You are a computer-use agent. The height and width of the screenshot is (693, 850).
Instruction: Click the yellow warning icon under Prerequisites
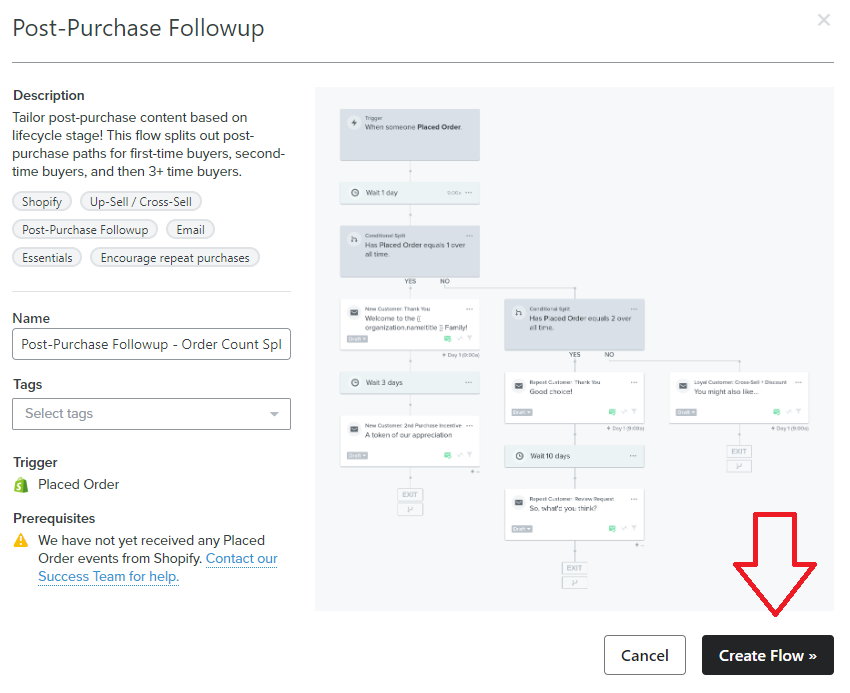[21, 541]
